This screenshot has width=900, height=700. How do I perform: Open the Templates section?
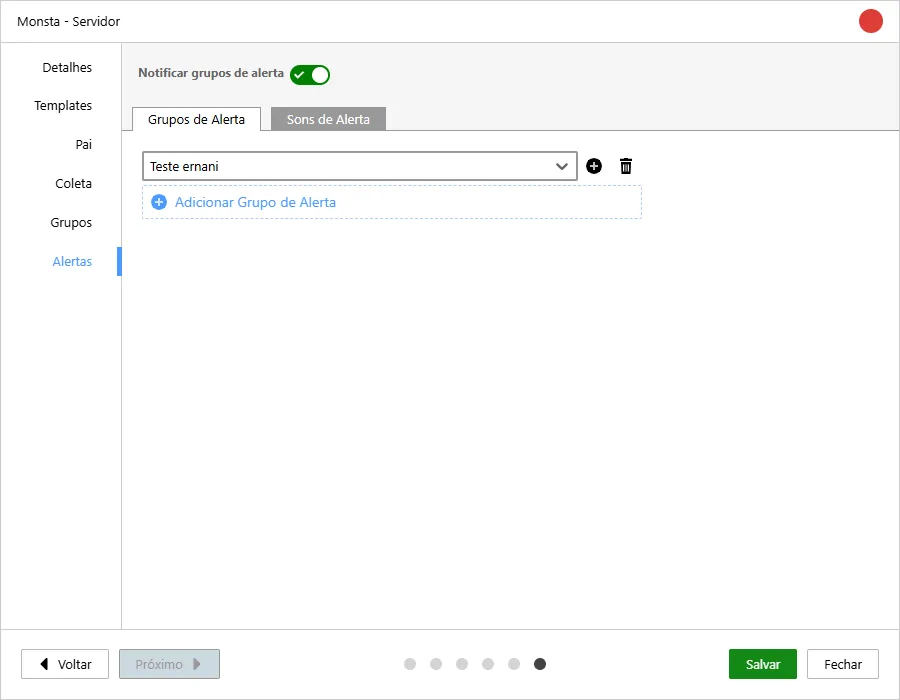pos(63,106)
